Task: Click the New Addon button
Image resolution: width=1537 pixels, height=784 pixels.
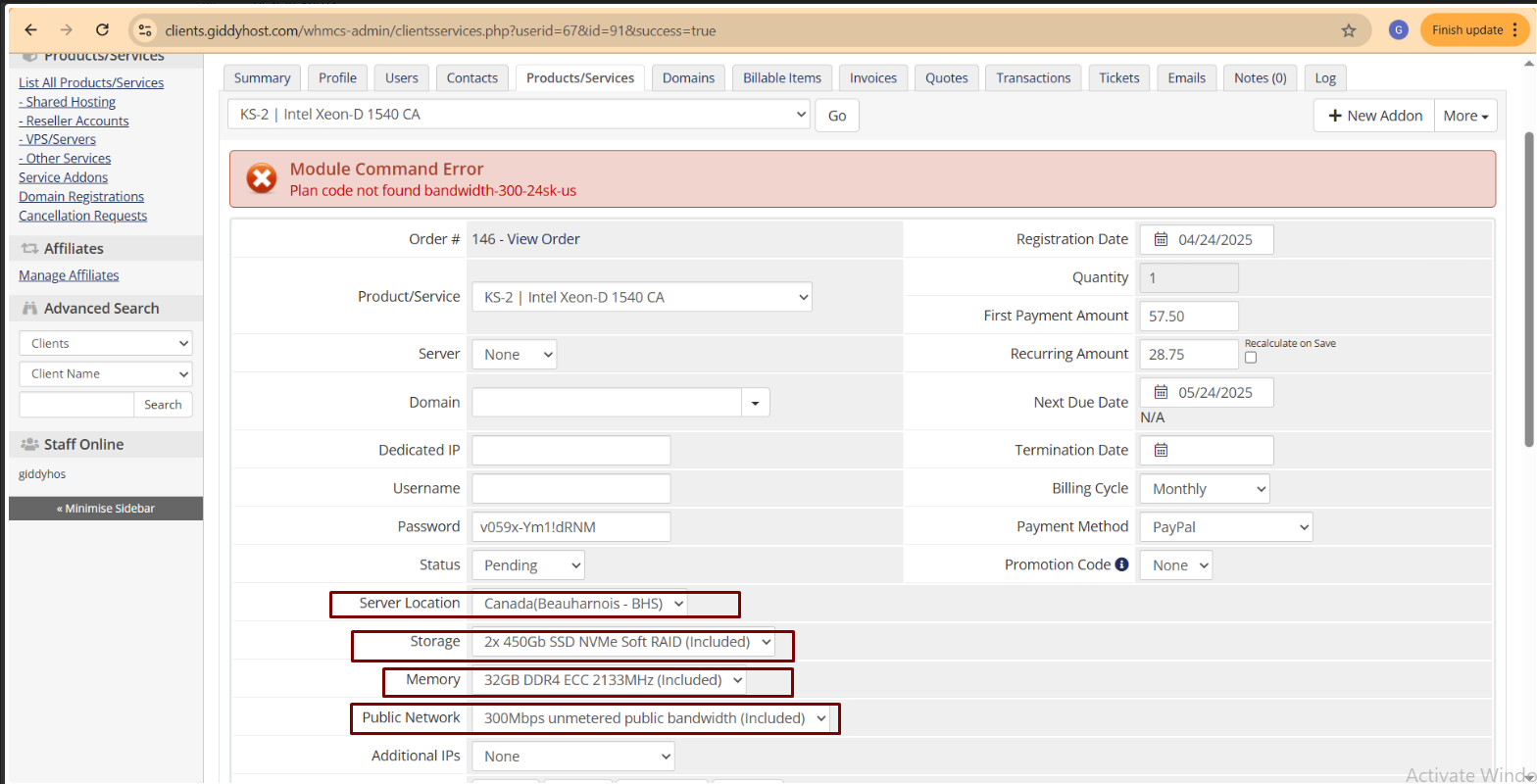Action: click(x=1374, y=116)
